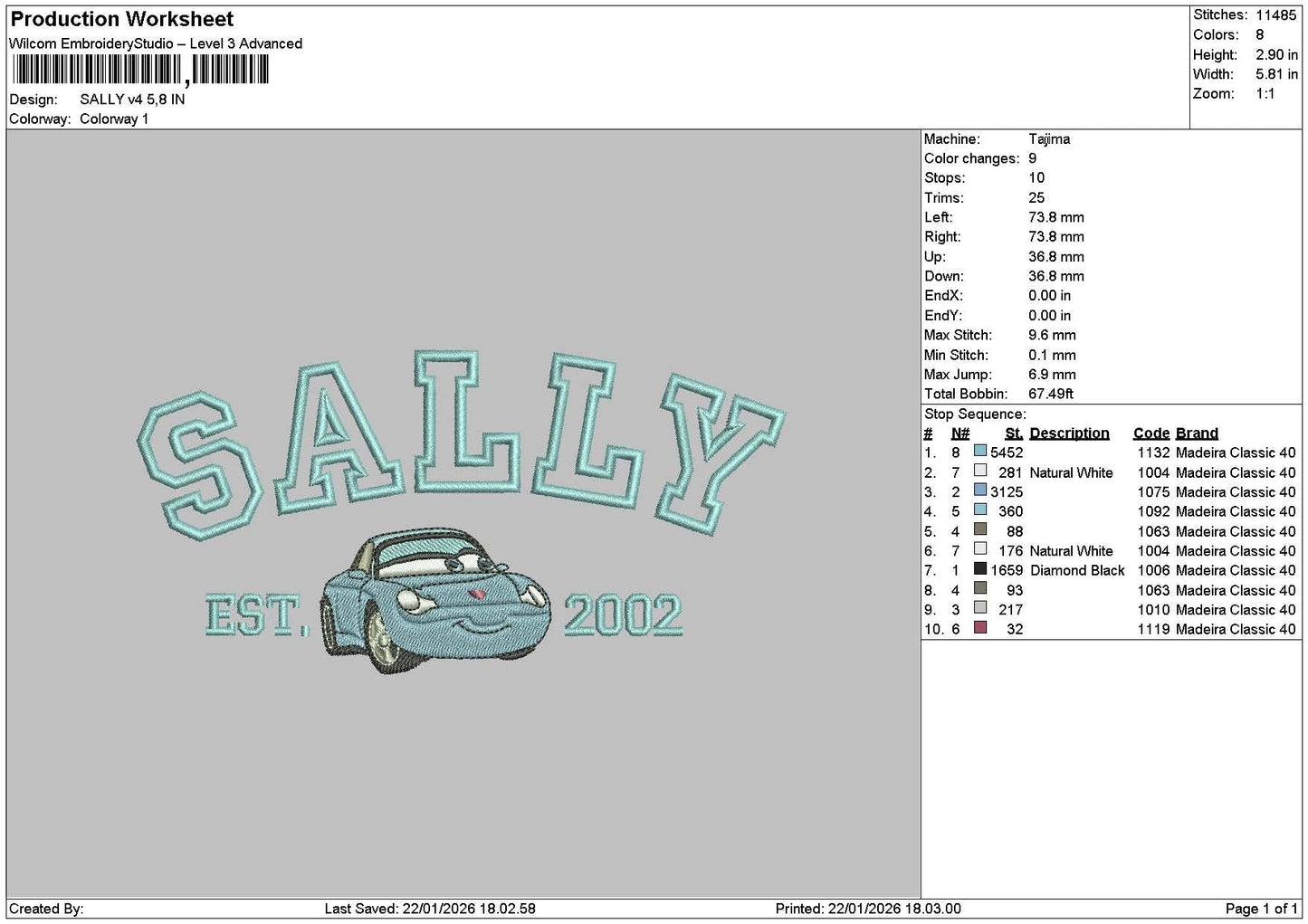
Task: Click the Max Jump value '6.9 mm'
Action: [x=1052, y=375]
